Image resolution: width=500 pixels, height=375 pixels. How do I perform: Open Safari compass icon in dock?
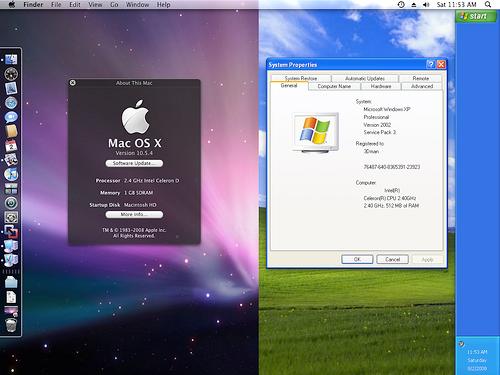(11, 103)
